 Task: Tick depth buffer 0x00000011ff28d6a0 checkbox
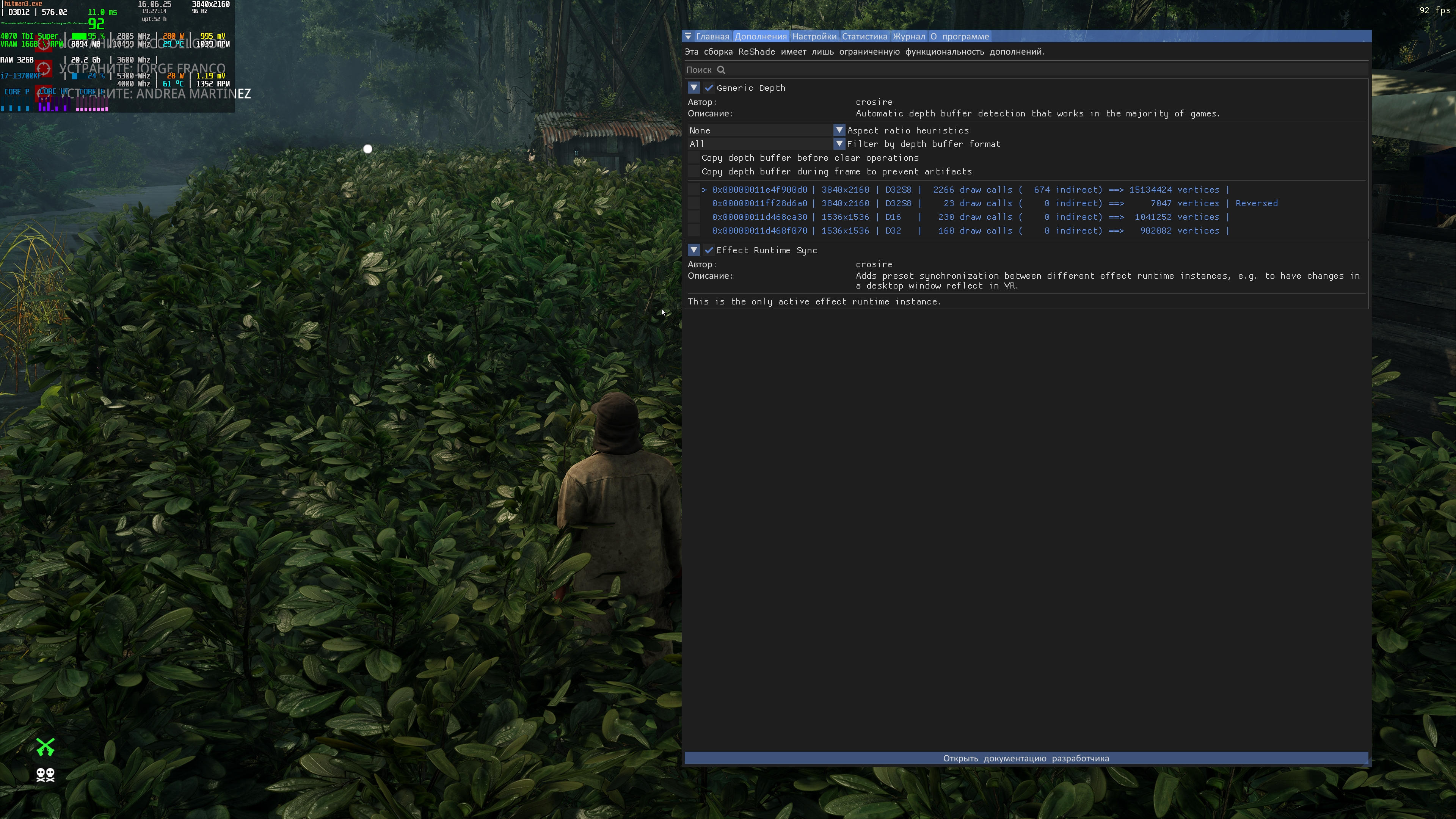(693, 204)
